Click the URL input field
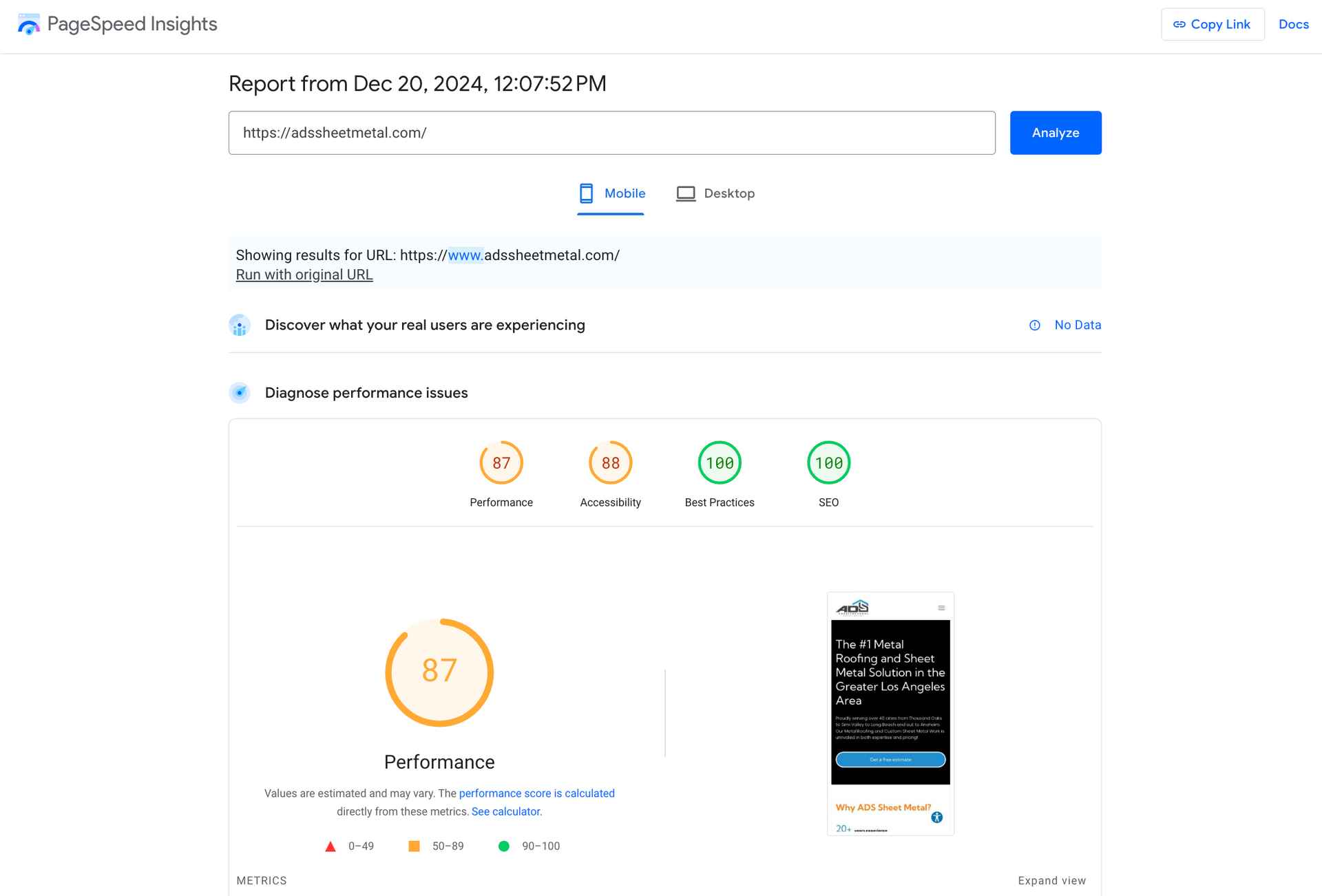The width and height of the screenshot is (1322, 896). click(612, 133)
